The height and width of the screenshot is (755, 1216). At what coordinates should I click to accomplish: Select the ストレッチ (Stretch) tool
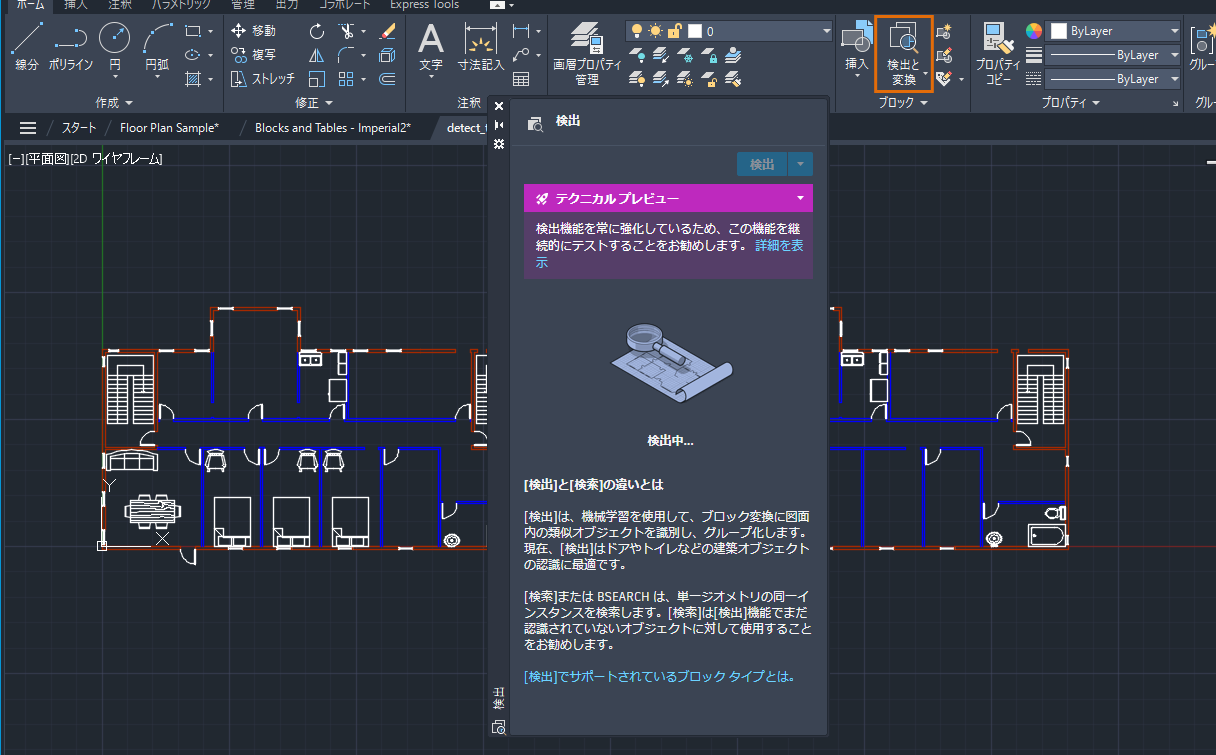pos(262,79)
